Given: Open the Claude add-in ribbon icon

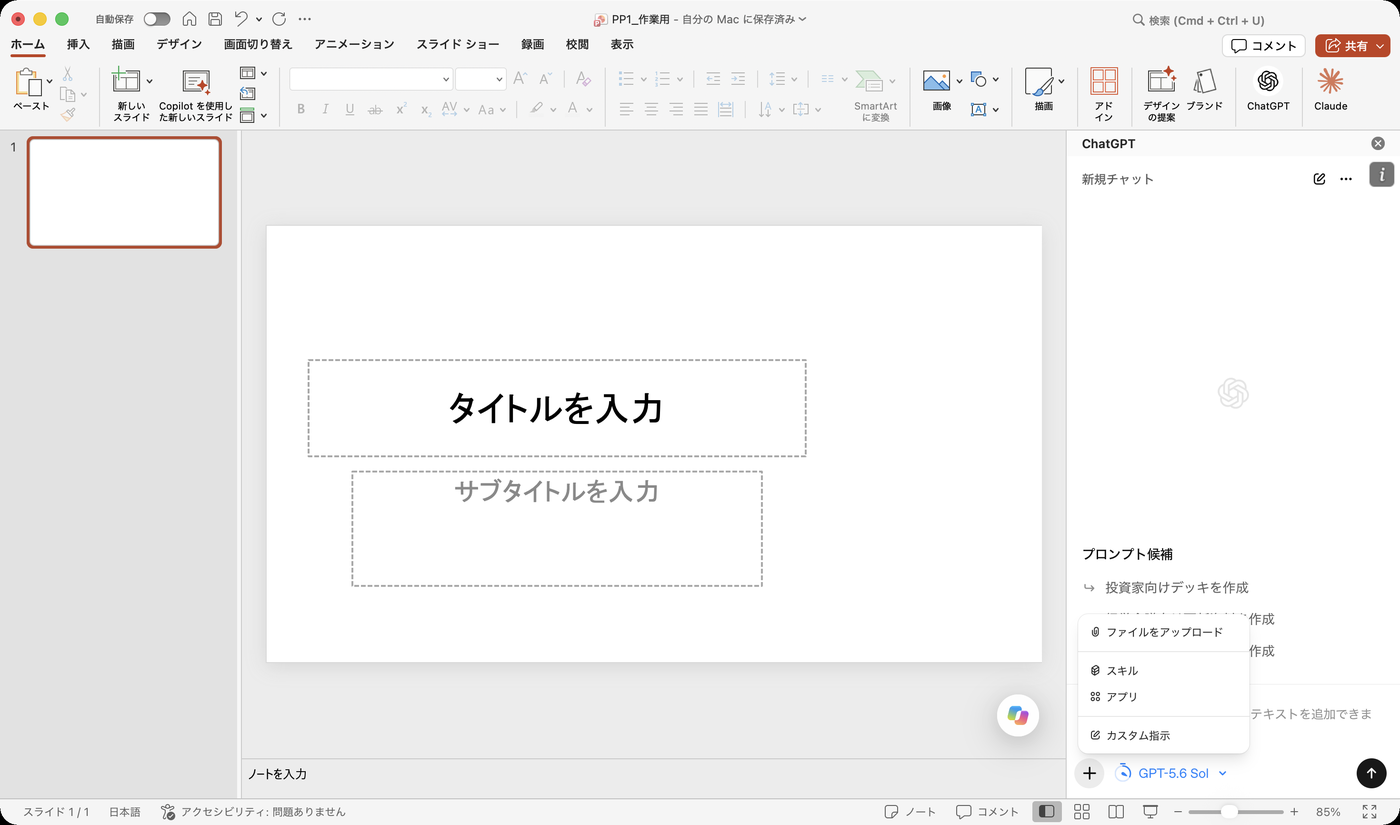Looking at the screenshot, I should (x=1330, y=89).
